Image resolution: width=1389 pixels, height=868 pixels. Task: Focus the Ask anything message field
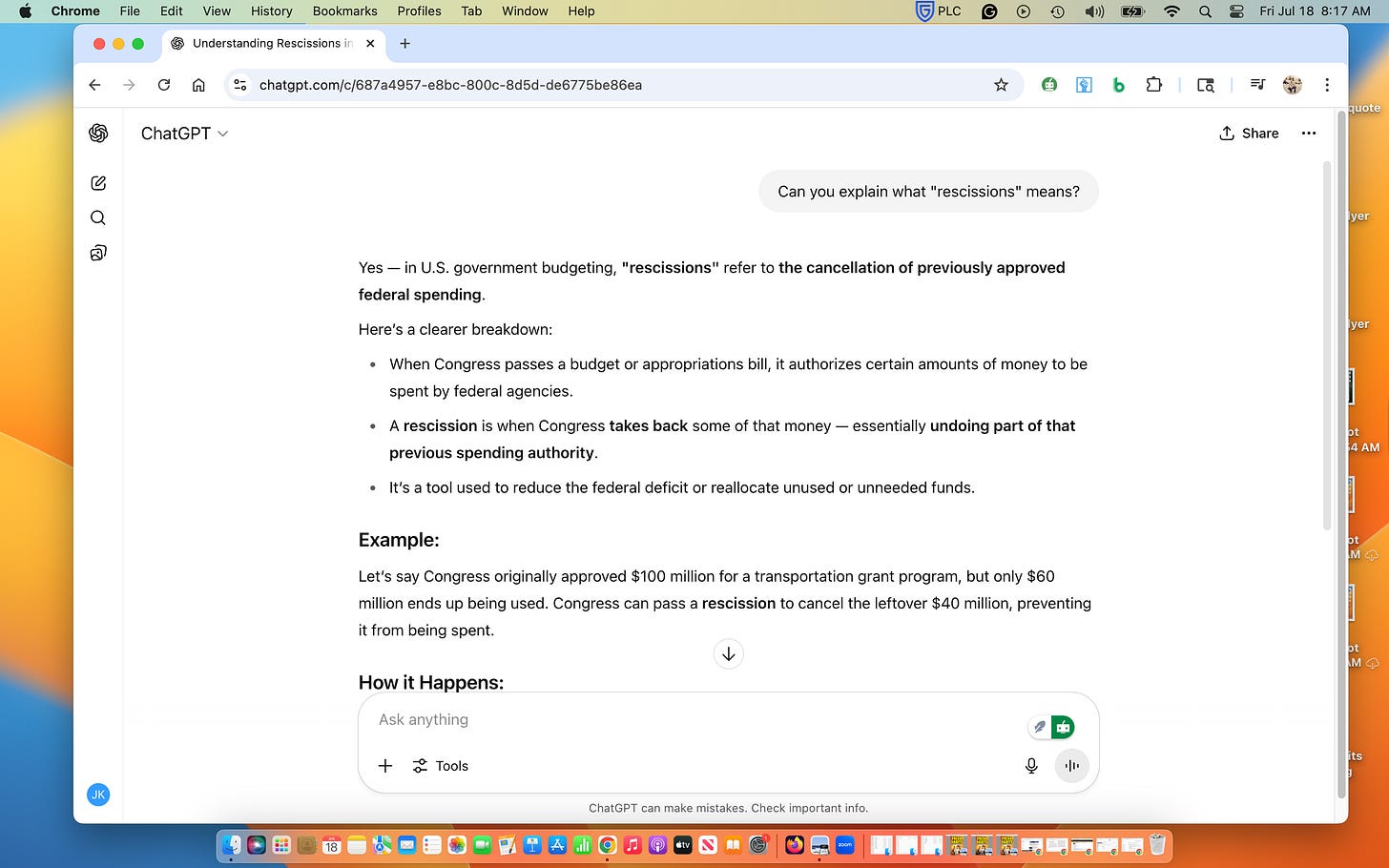click(696, 719)
